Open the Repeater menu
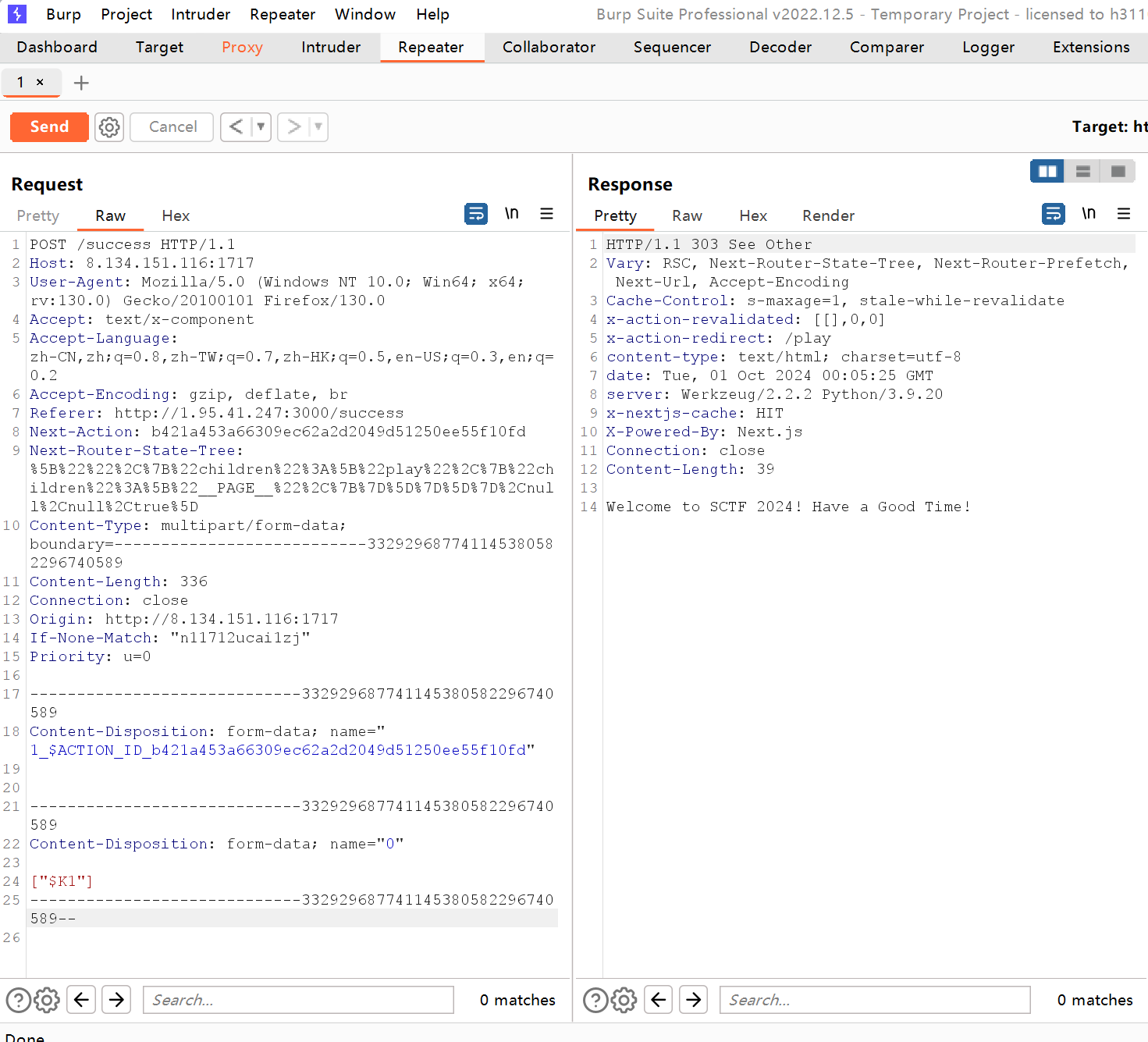 [283, 14]
